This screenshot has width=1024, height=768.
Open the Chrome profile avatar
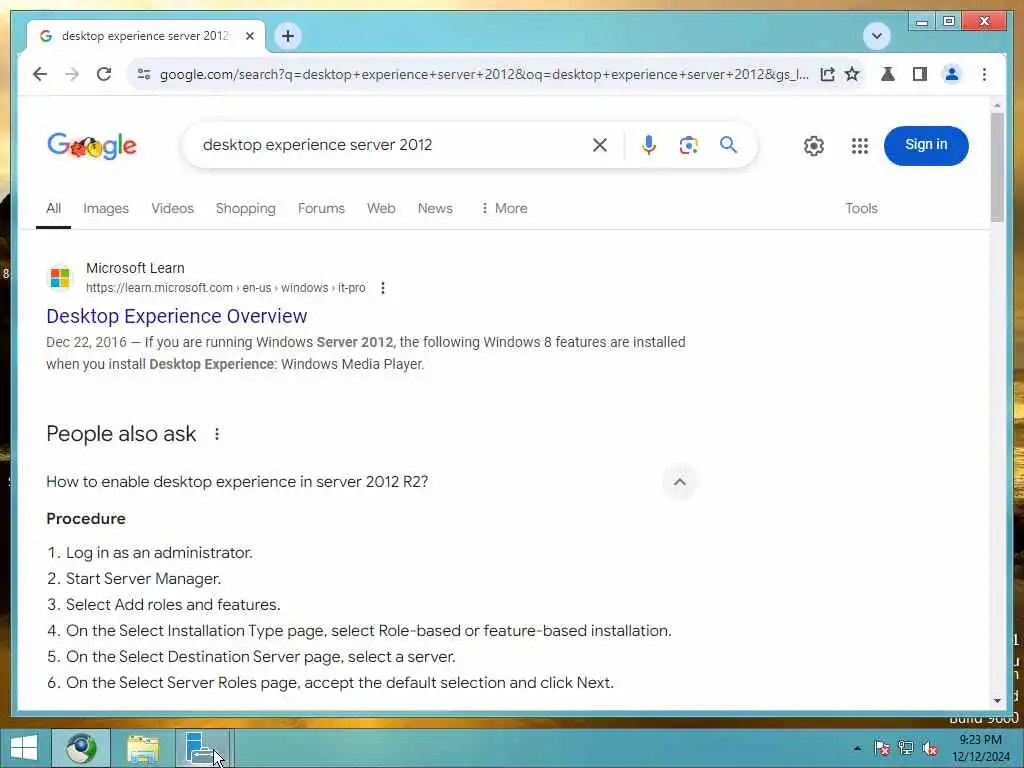tap(952, 74)
